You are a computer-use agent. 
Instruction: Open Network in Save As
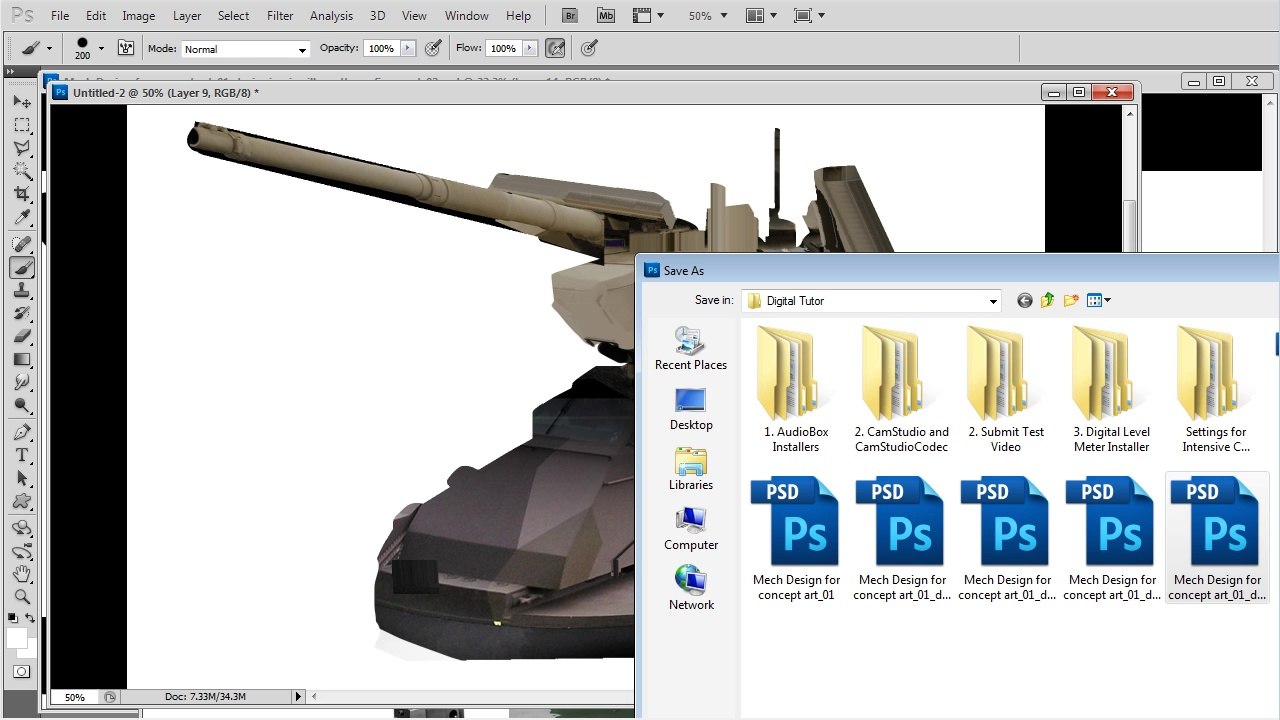[x=691, y=588]
